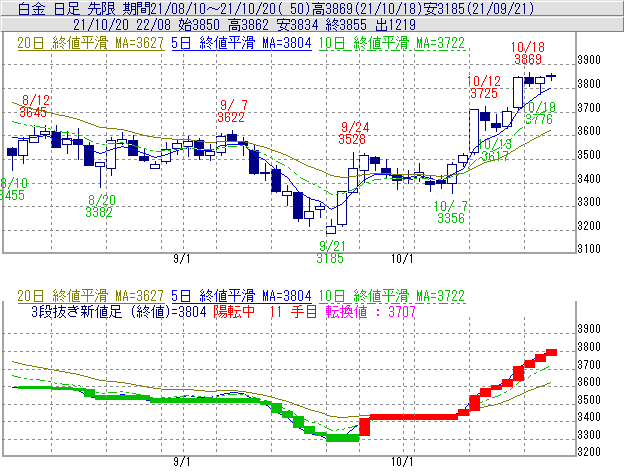
Task: Click the 9/7 high label 3622
Action: point(231,117)
